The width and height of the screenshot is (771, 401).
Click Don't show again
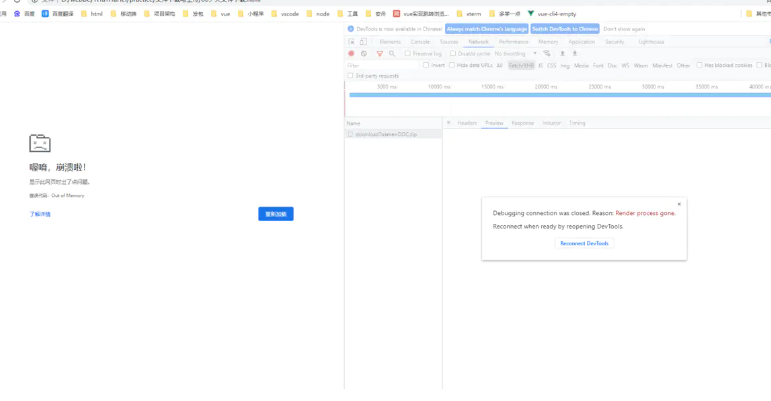tap(624, 29)
